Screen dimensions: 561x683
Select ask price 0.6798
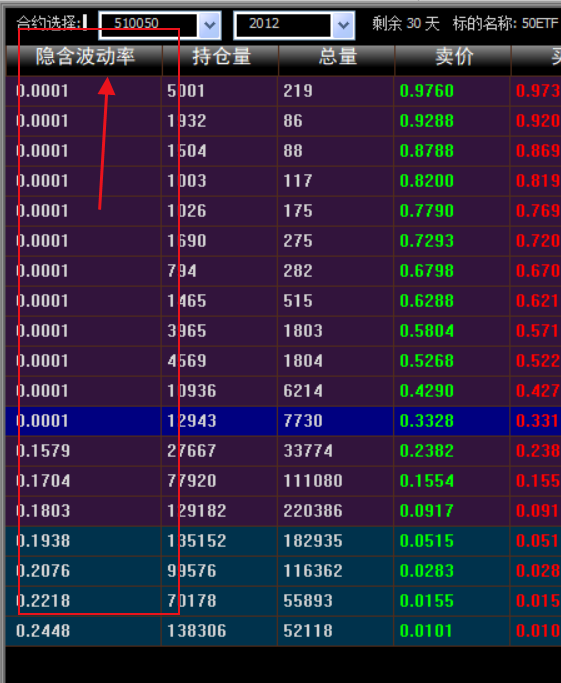(x=427, y=271)
